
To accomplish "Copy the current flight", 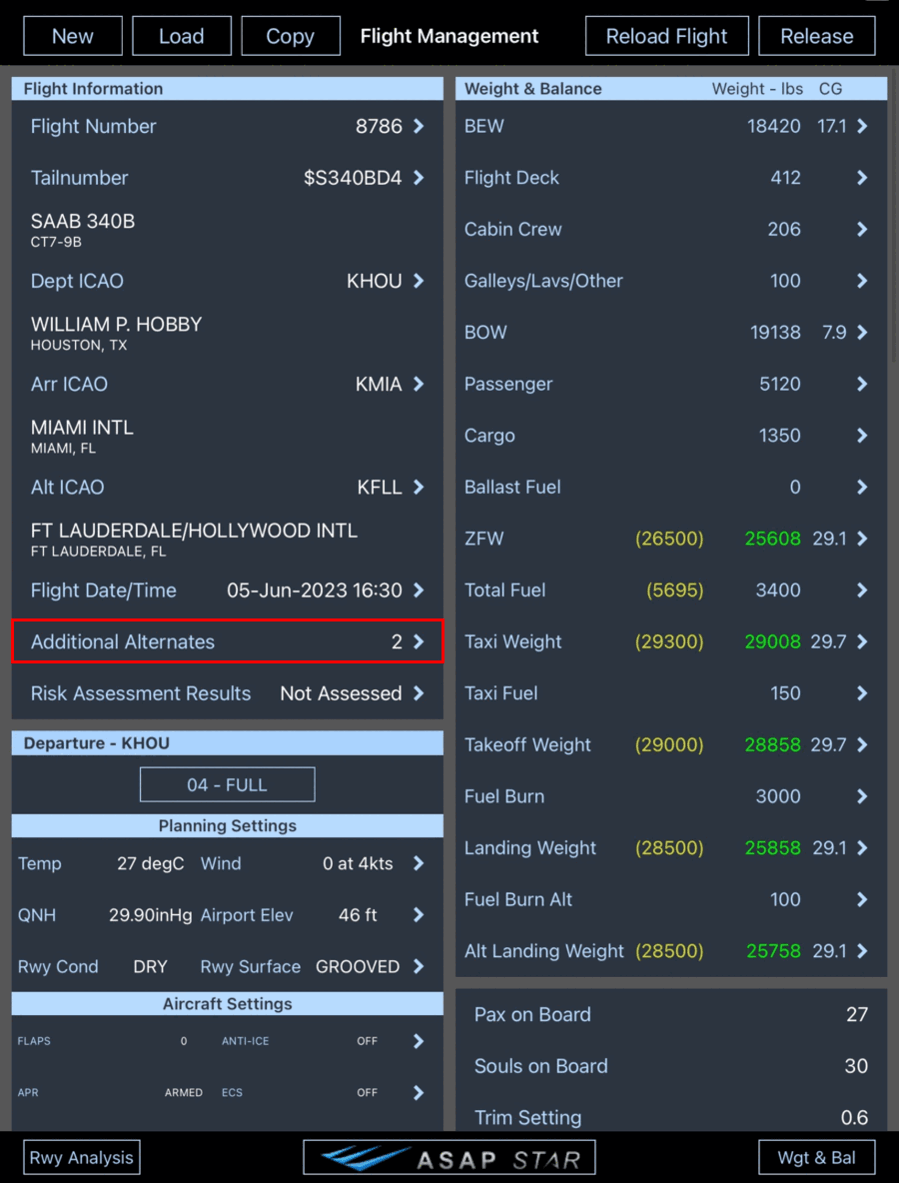I will click(x=290, y=36).
